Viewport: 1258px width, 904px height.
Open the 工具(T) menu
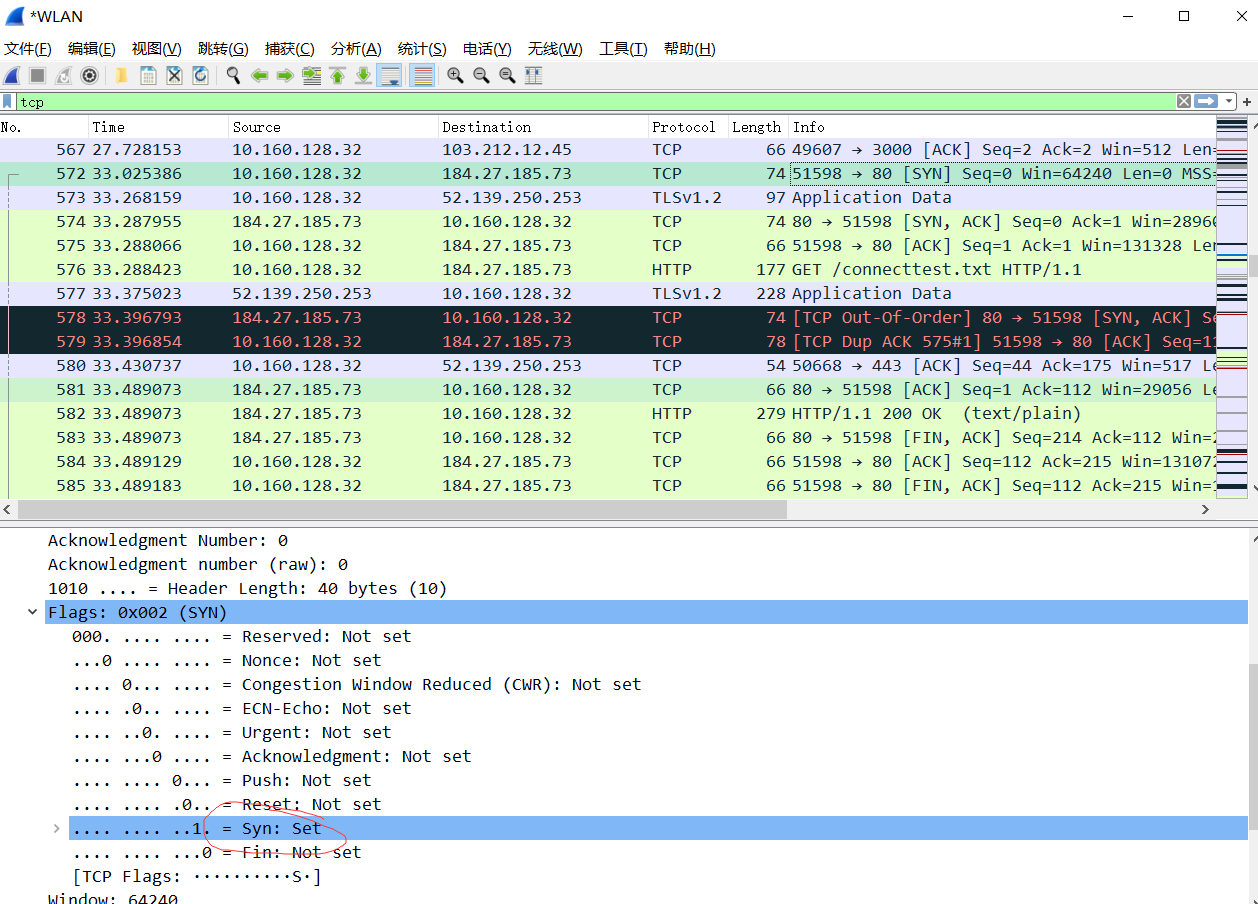point(623,49)
